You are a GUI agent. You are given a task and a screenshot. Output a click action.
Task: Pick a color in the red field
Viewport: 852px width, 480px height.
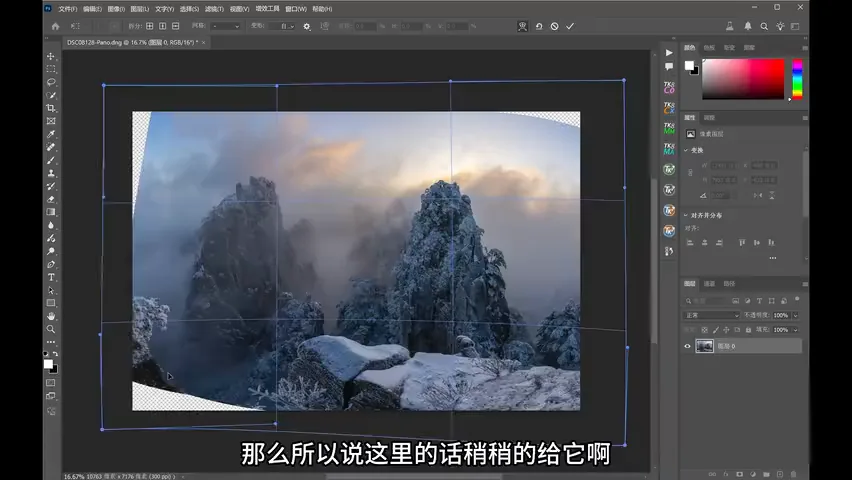tap(743, 79)
